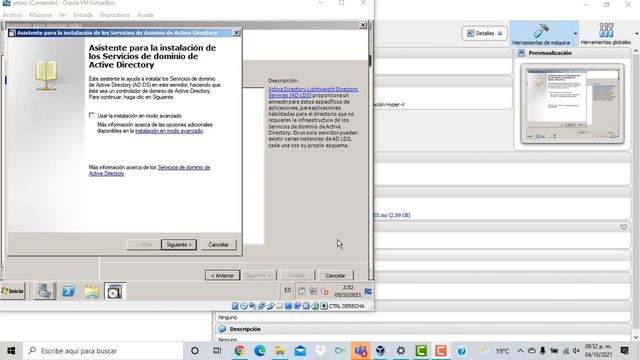The height and width of the screenshot is (360, 640).
Task: Click Siguiente in the Active Directory wizard
Action: (x=179, y=244)
